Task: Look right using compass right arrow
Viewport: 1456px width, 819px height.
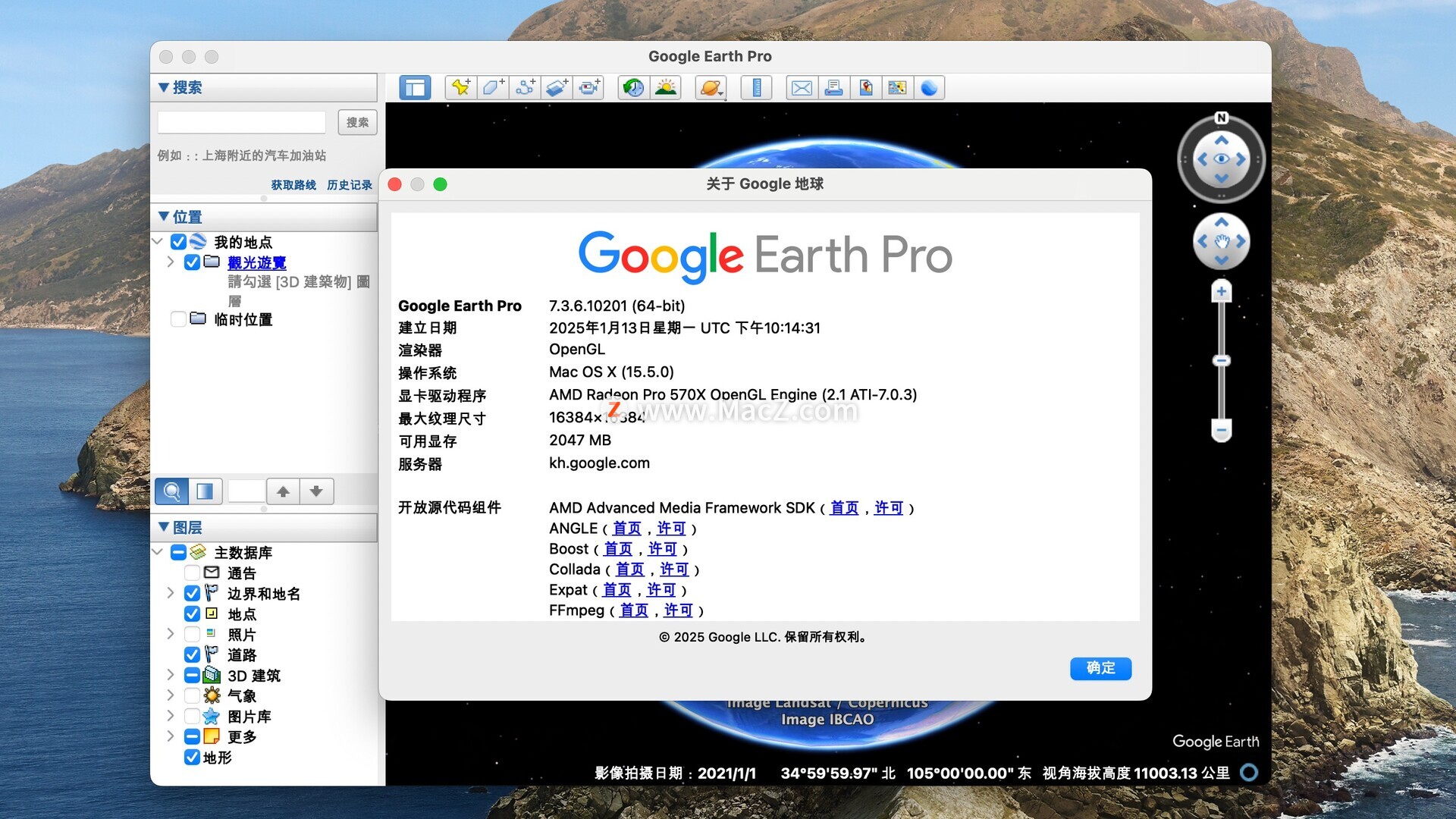Action: 1241,159
